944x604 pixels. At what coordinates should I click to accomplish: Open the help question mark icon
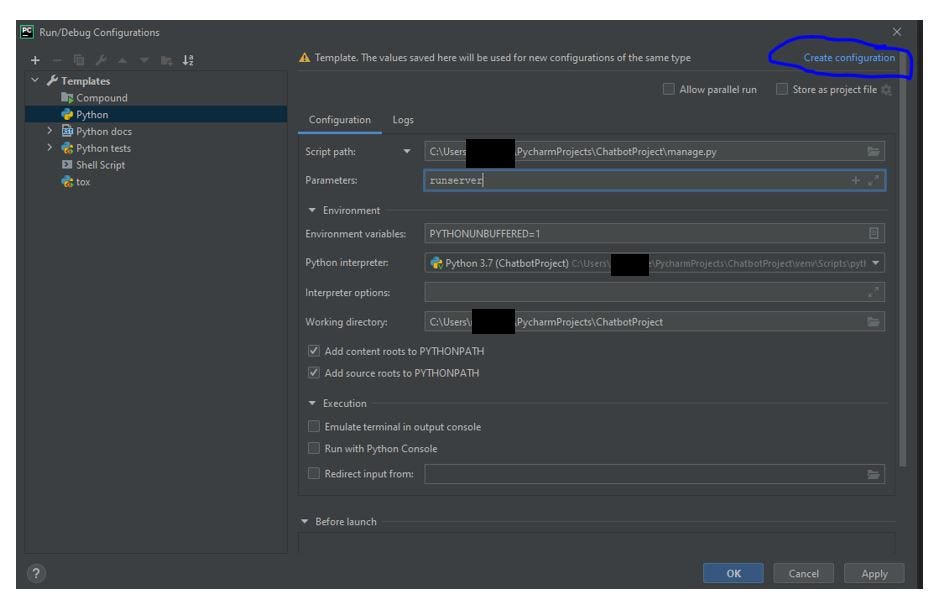tap(37, 574)
